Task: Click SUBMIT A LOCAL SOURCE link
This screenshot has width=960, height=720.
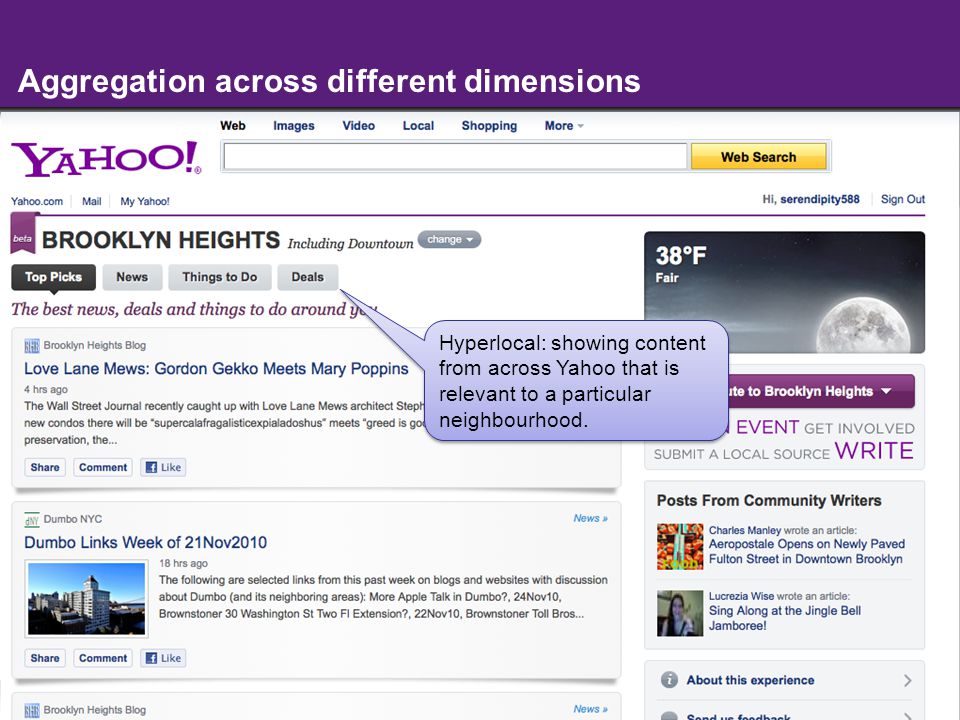Action: [x=741, y=454]
